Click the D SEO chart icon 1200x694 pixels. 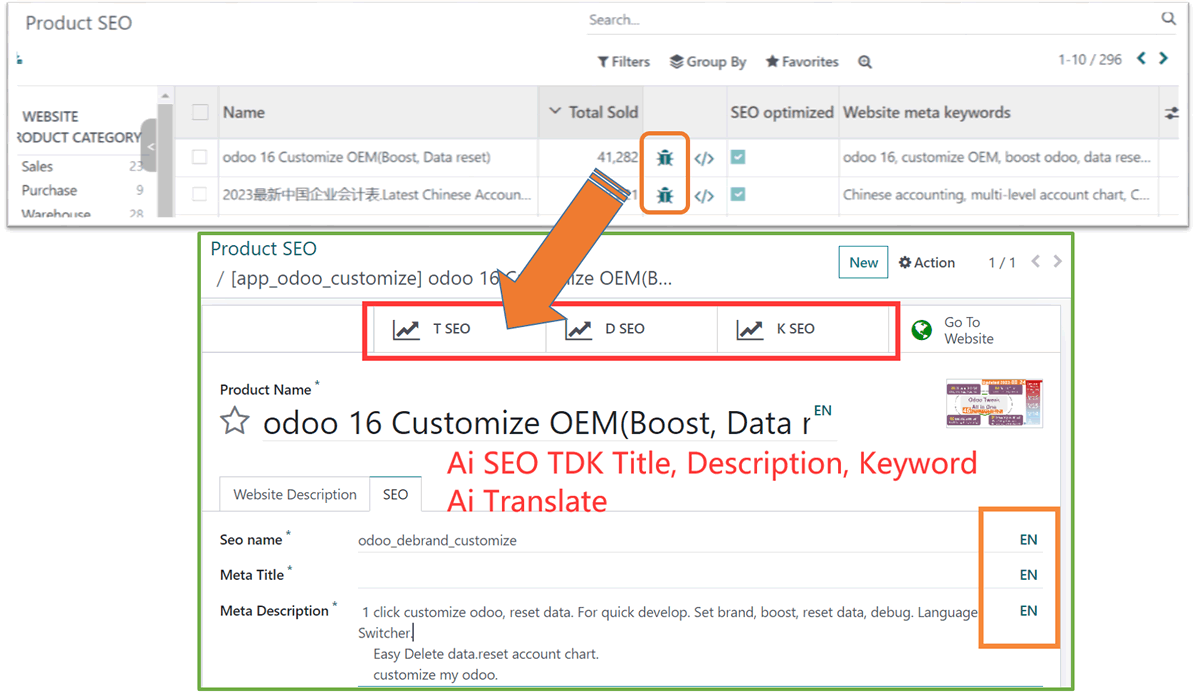(578, 329)
